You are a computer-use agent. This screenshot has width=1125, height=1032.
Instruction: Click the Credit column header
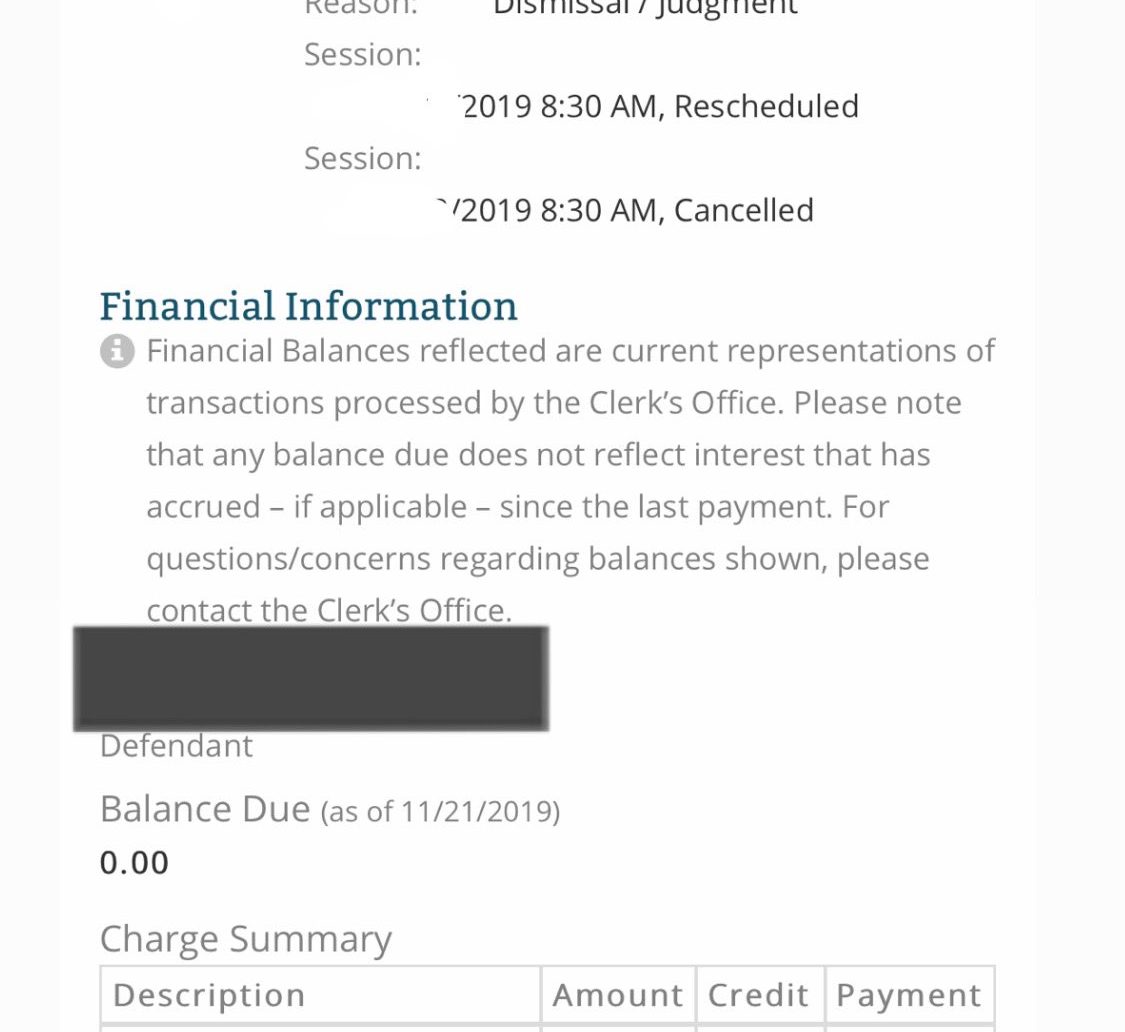coord(759,995)
